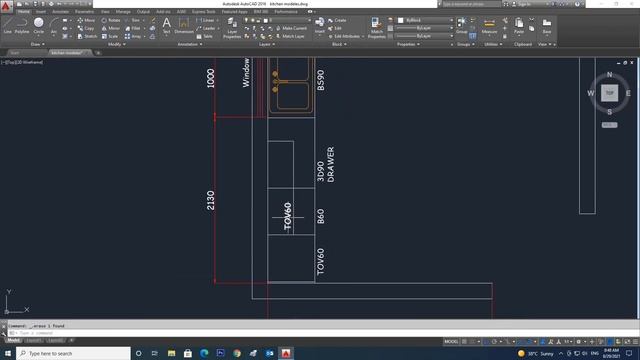Expand the Draw panel

click(38, 44)
